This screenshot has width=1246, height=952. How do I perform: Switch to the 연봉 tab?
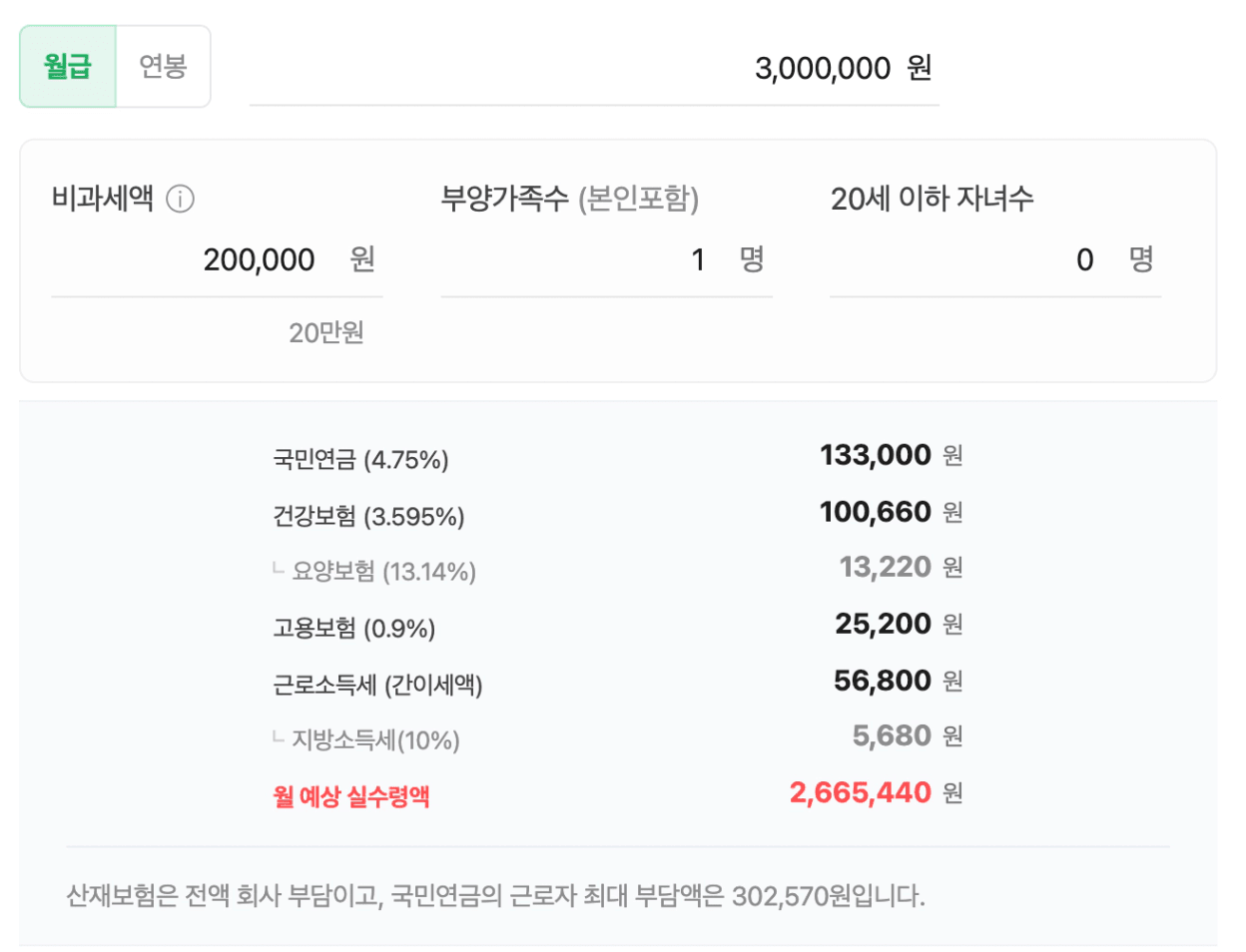tap(163, 67)
